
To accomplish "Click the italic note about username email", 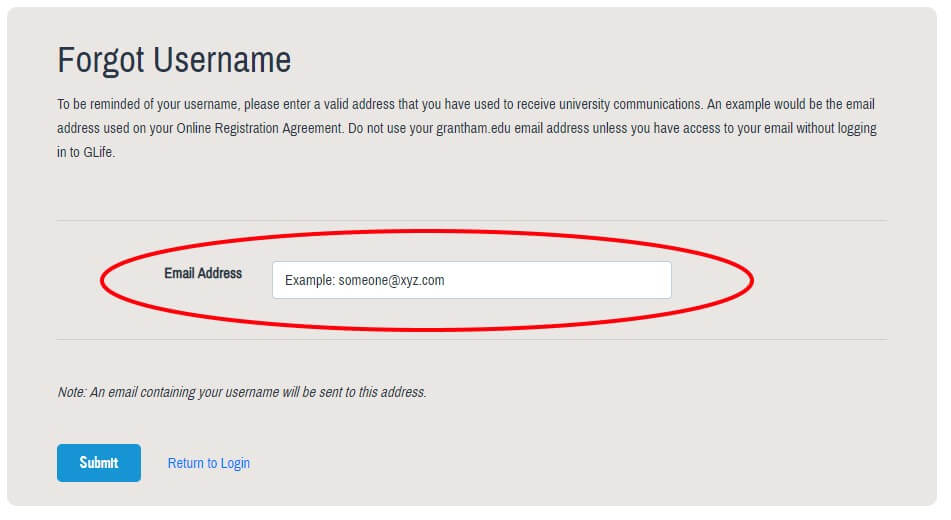I will pyautogui.click(x=242, y=392).
